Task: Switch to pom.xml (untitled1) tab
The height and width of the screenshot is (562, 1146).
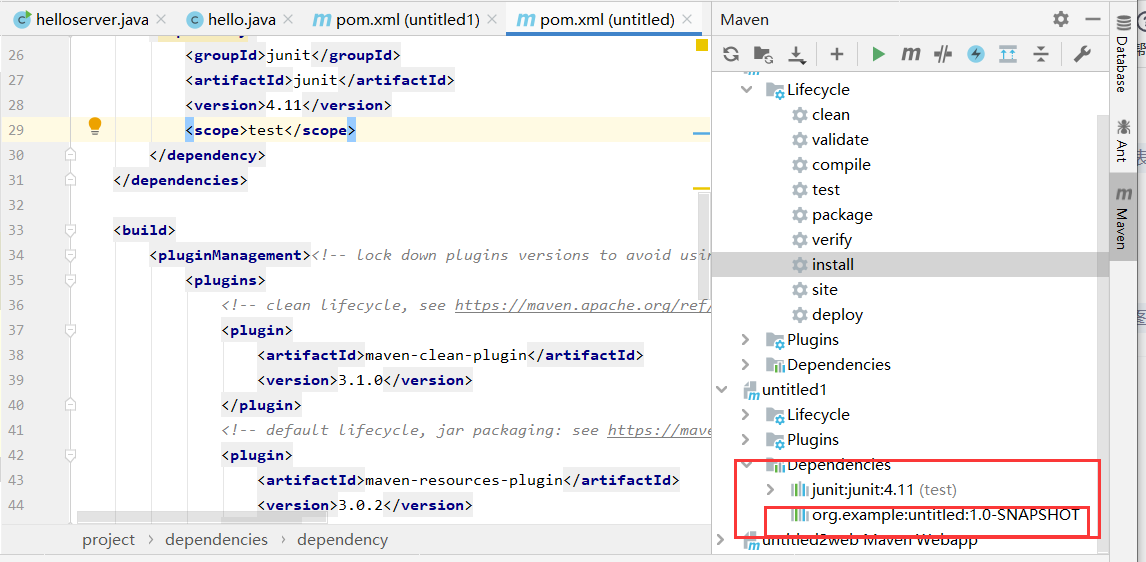Action: [x=408, y=20]
